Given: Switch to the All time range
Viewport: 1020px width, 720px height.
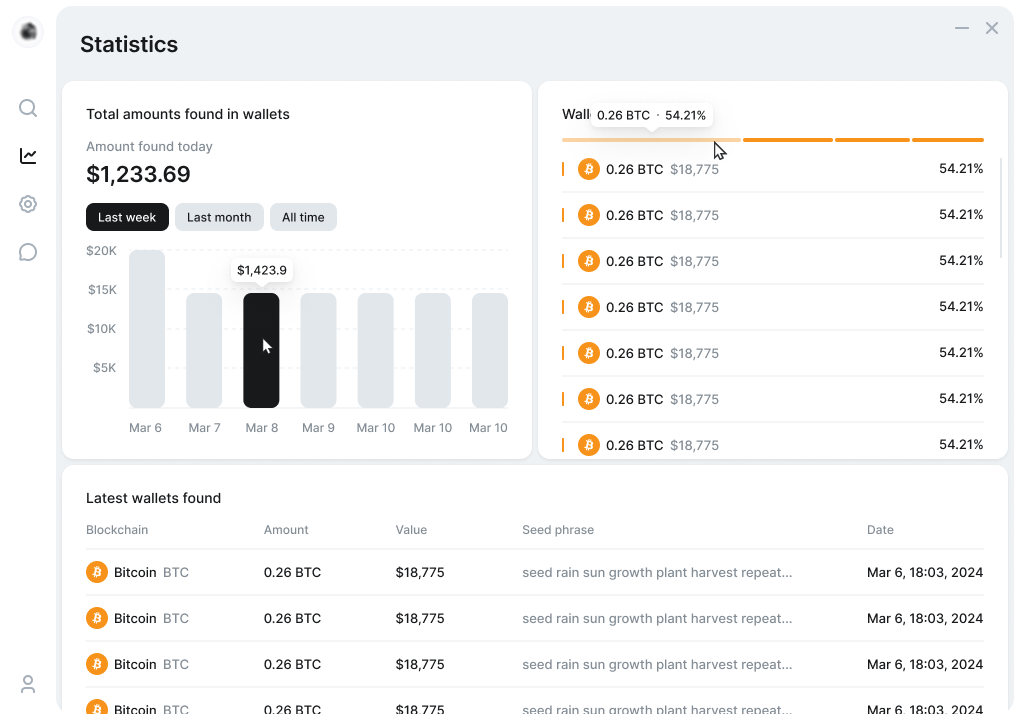Looking at the screenshot, I should (303, 217).
